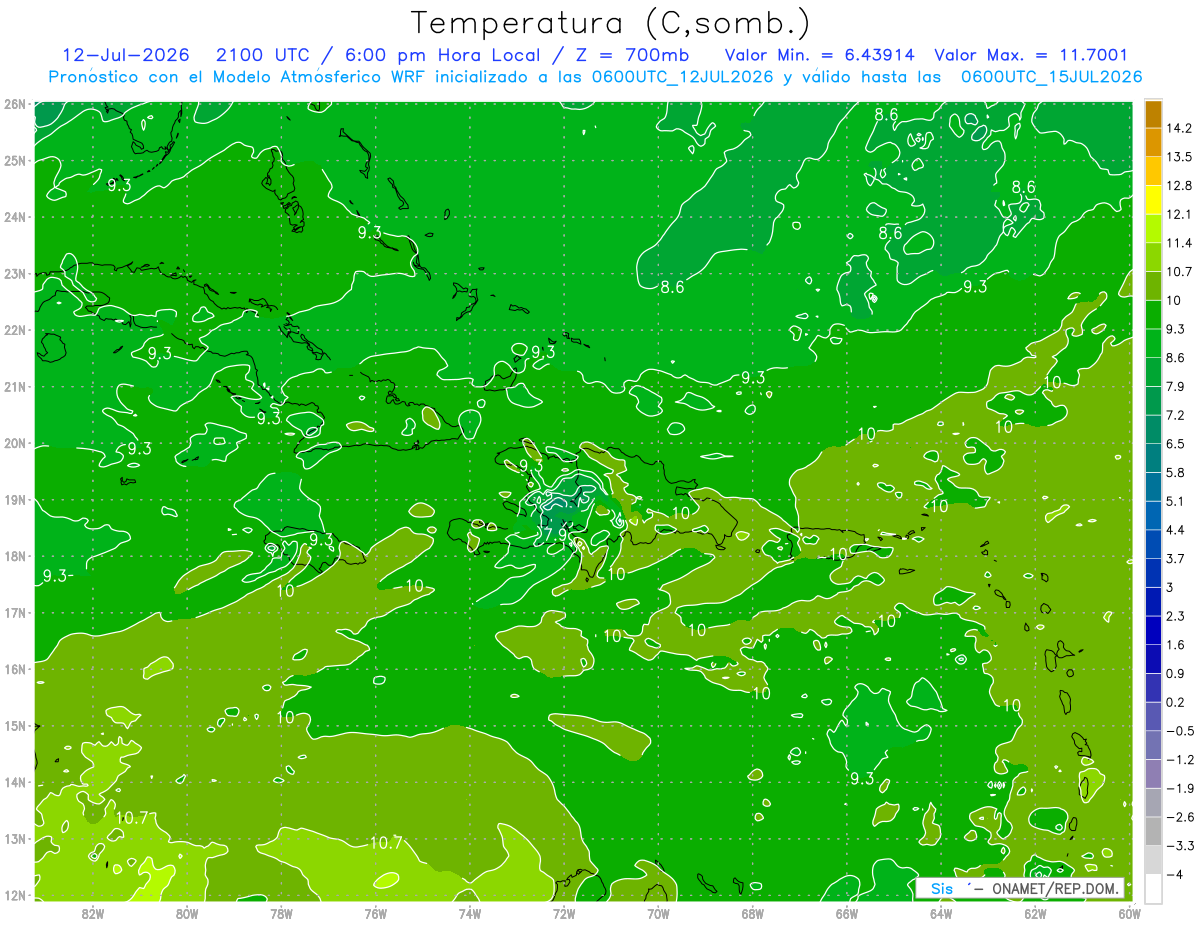Screen dimensions: 1200x927
Task: Click the 11.4 value on color scale
Action: coord(1180,243)
